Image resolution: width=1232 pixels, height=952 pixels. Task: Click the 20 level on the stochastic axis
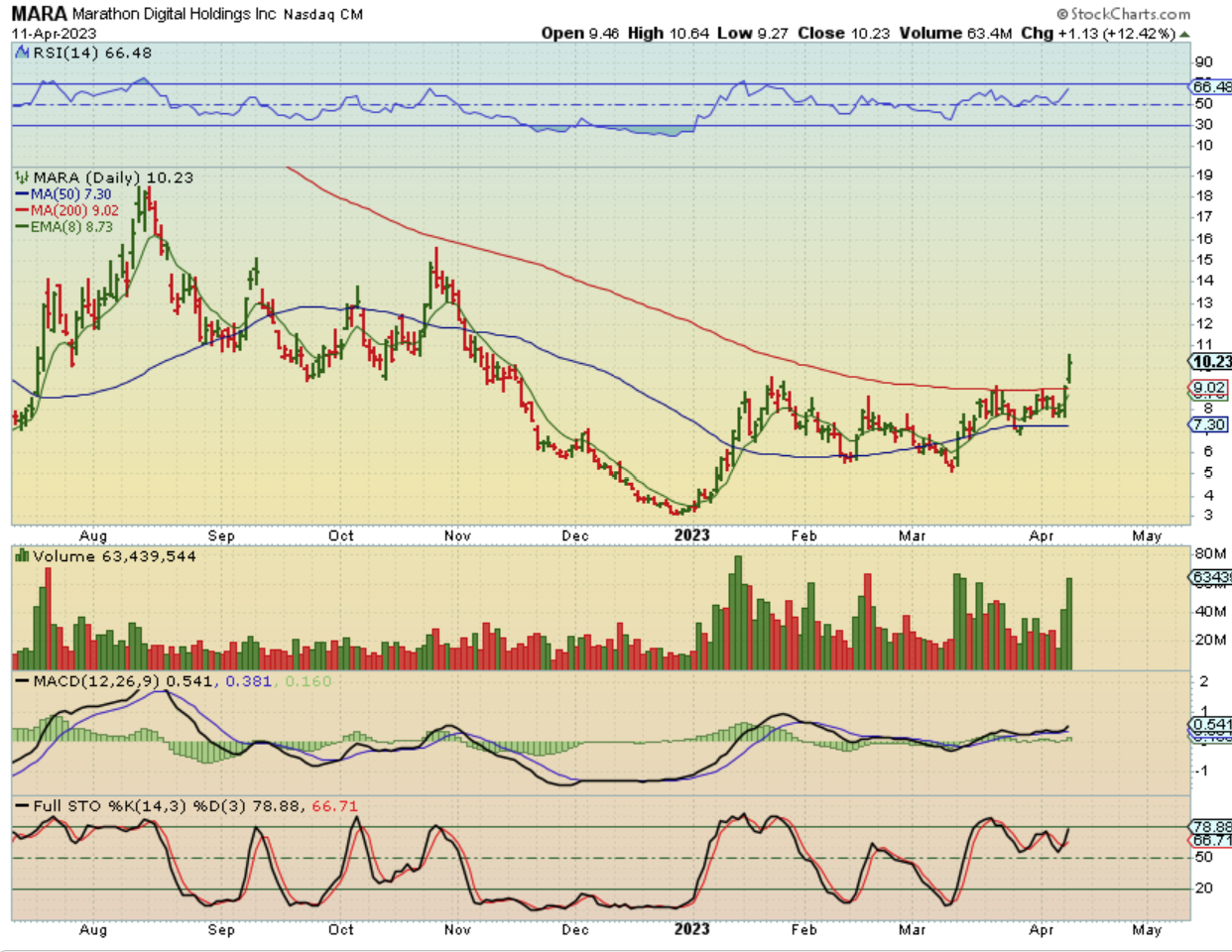click(1203, 889)
